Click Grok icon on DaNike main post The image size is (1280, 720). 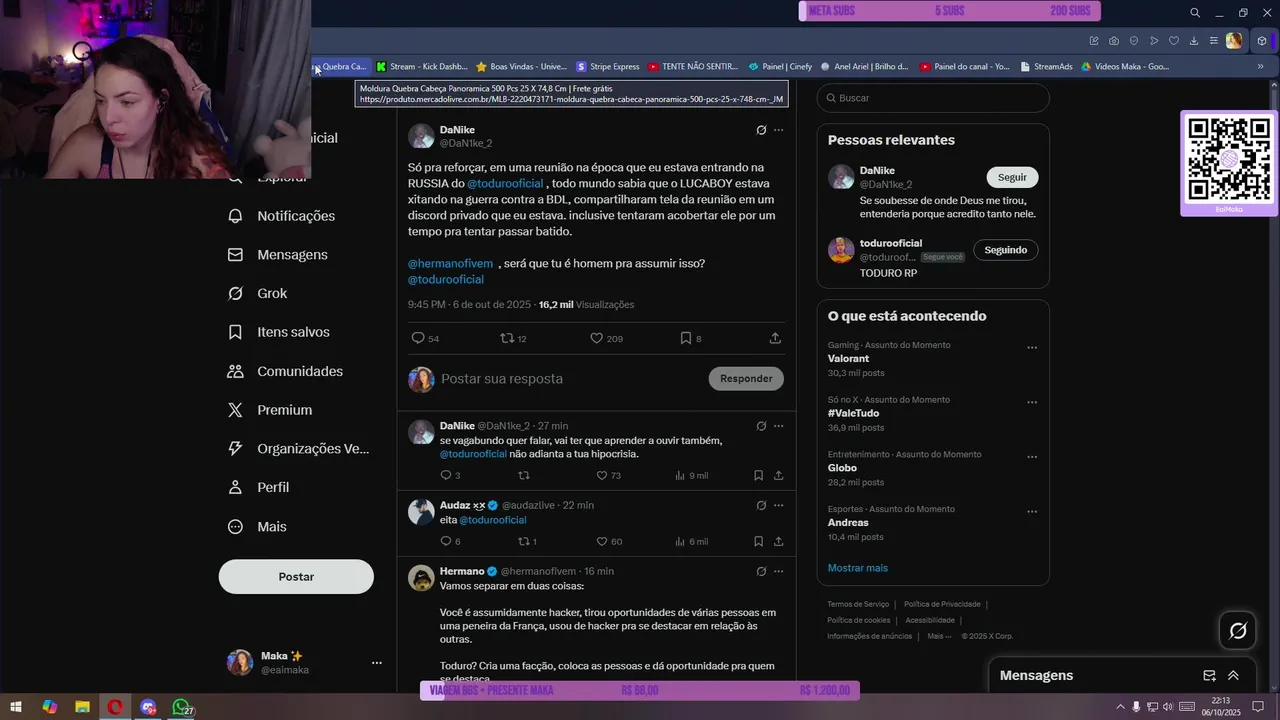click(761, 130)
